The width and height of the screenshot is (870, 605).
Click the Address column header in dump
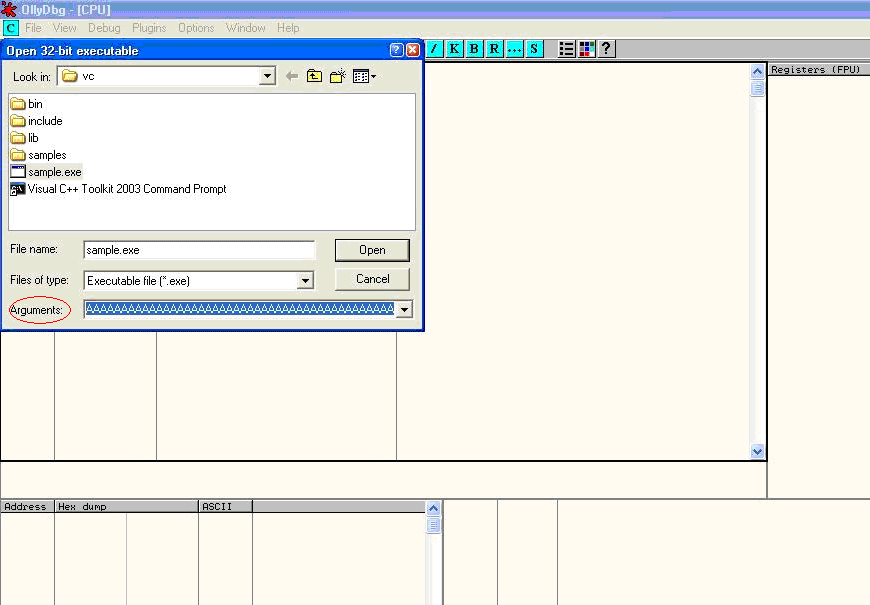(27, 506)
